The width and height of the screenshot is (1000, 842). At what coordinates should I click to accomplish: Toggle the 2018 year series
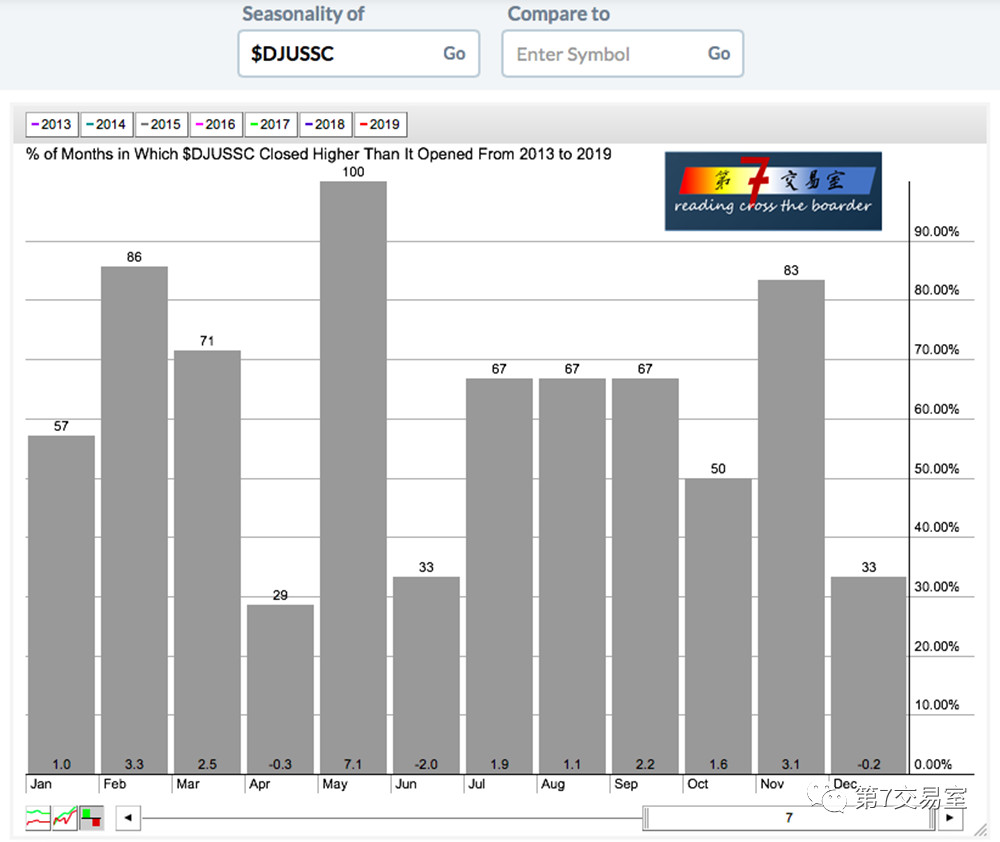tap(325, 124)
